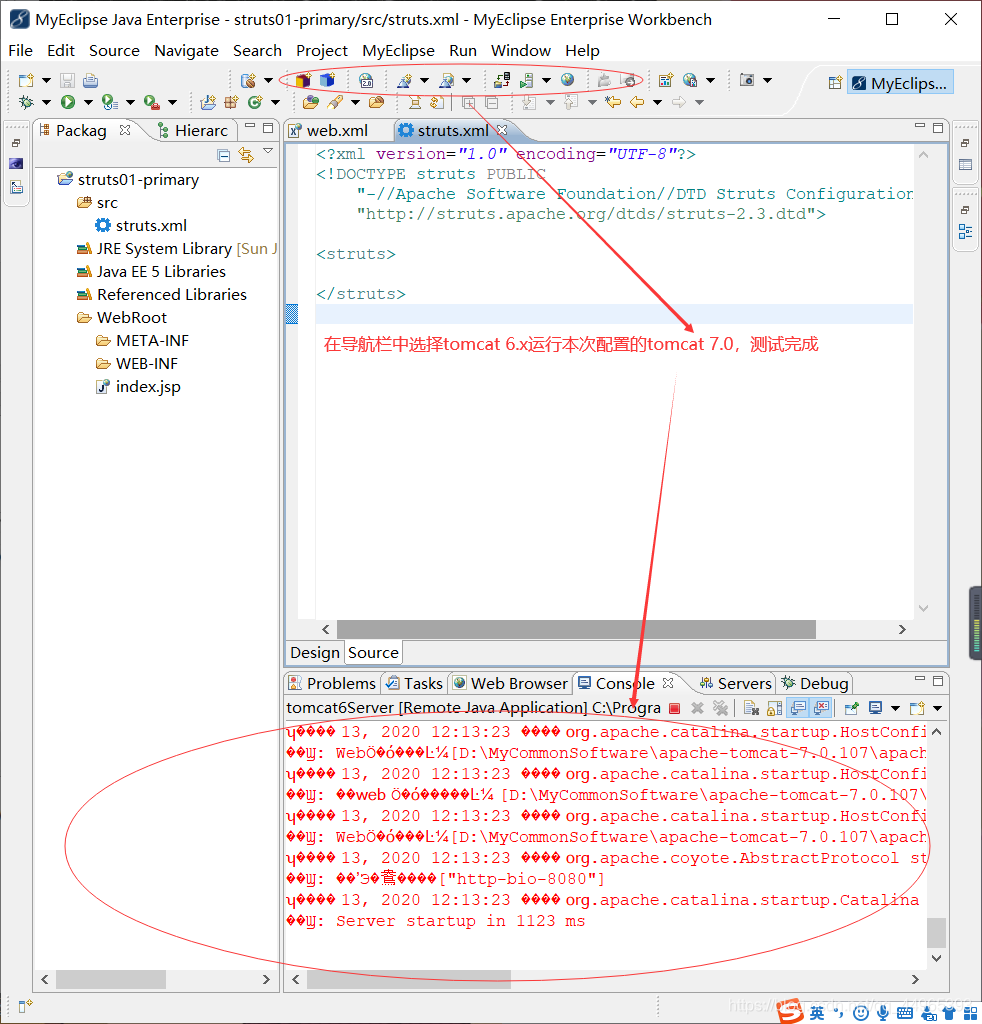The height and width of the screenshot is (1024, 982).
Task: Click the green Run button in toolbar
Action: tap(68, 102)
